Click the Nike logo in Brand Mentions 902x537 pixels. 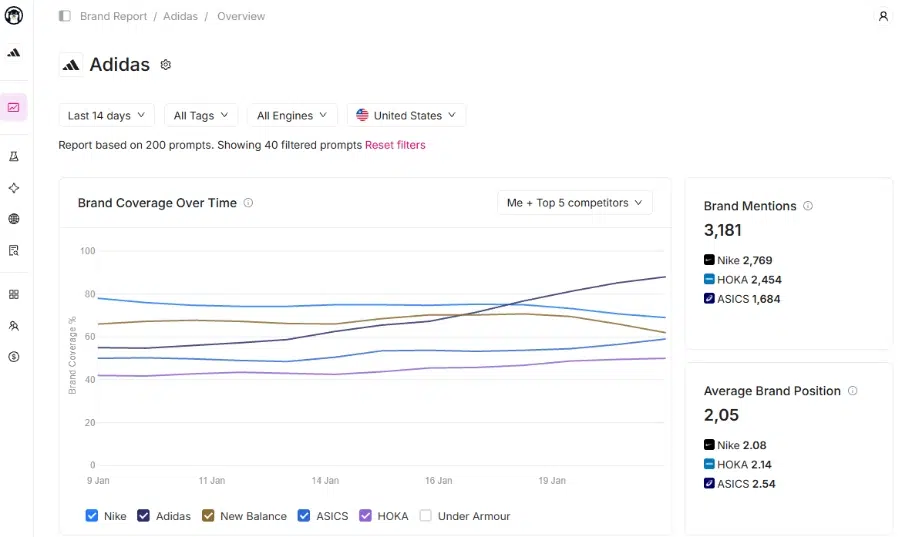tap(709, 260)
